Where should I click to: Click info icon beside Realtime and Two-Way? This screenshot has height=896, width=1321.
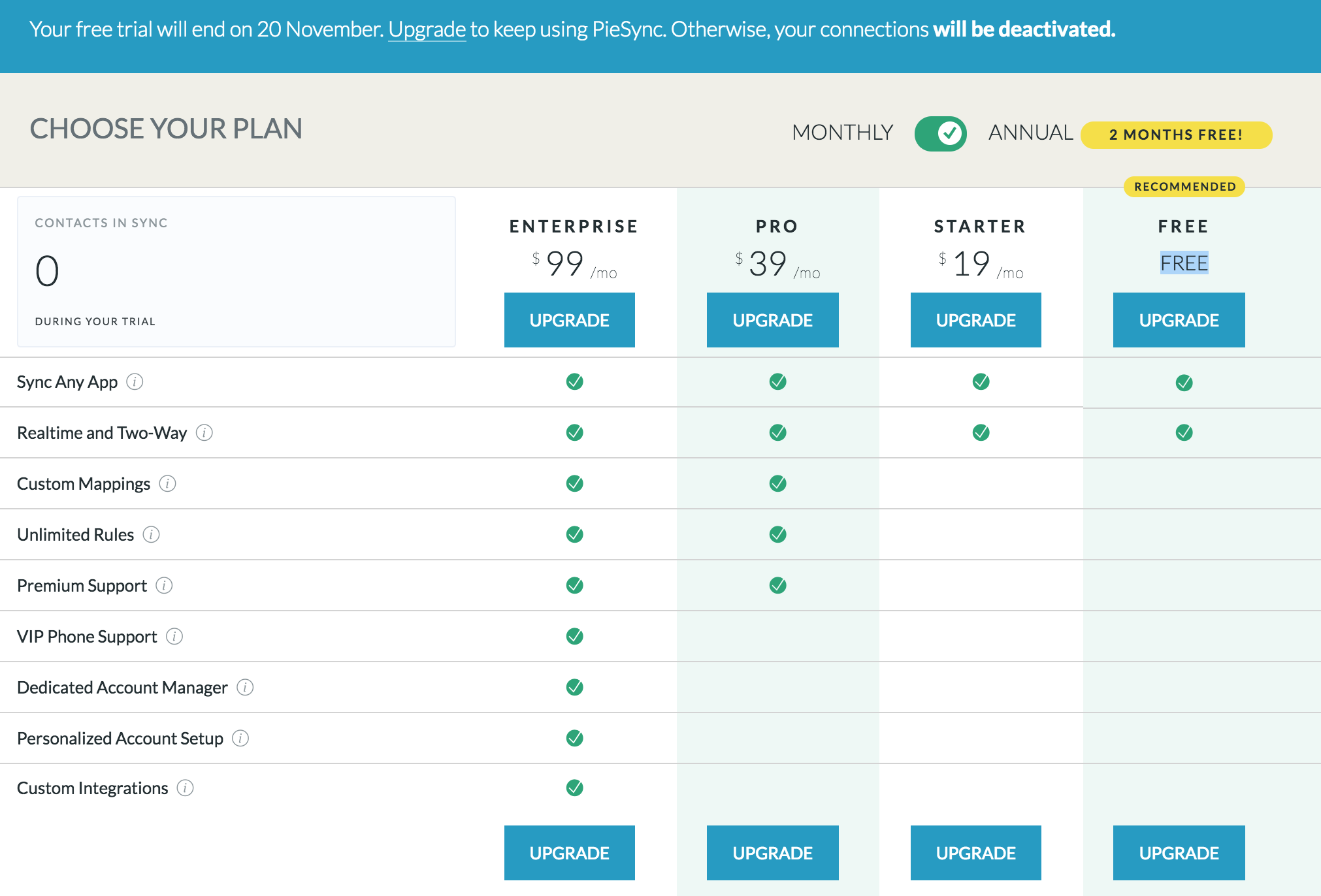(x=204, y=432)
